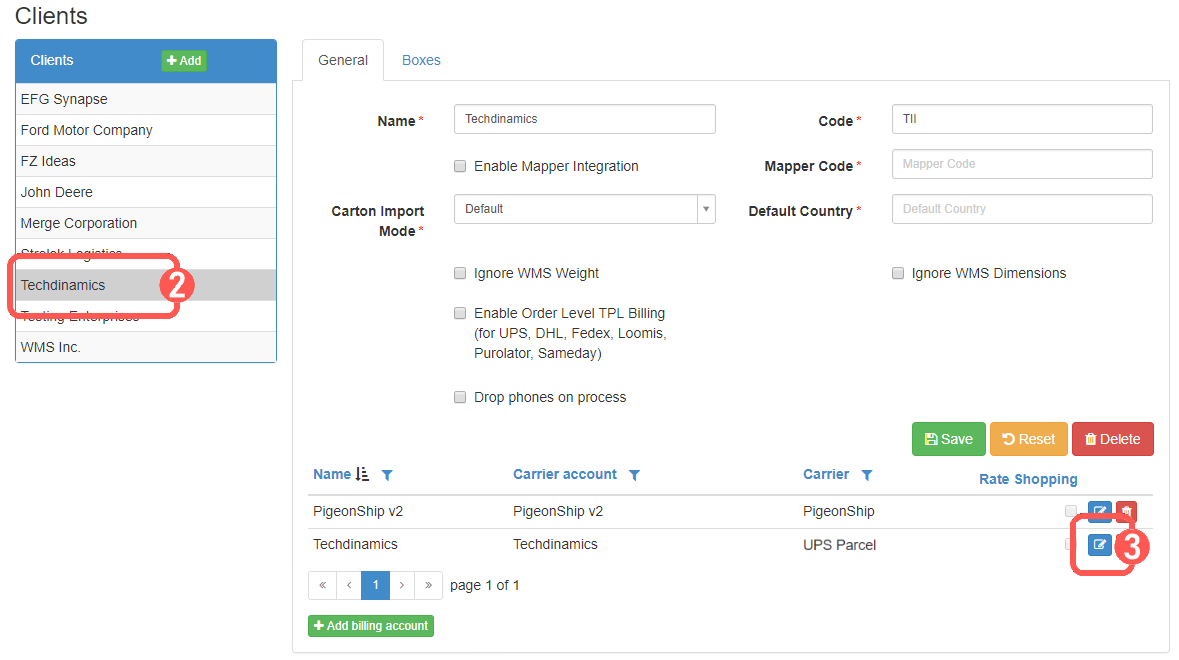The height and width of the screenshot is (660, 1179).
Task: Click the PigeonShip carrier cell
Action: point(838,511)
